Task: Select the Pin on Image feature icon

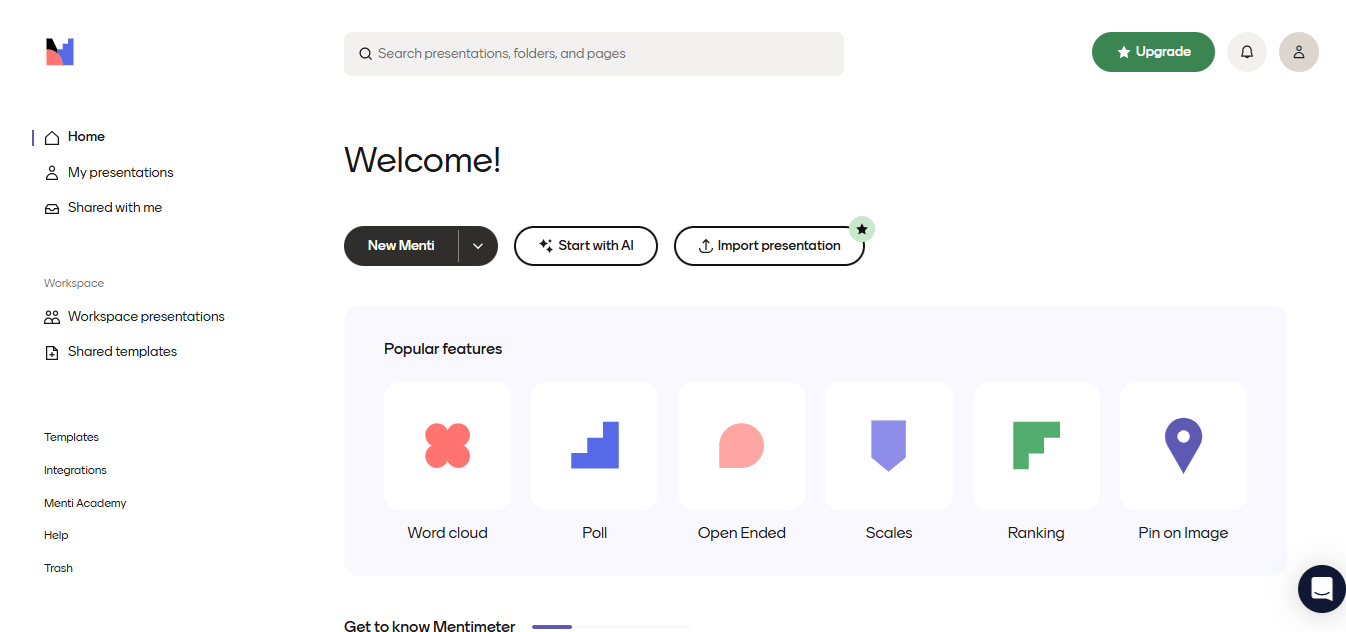Action: click(x=1183, y=446)
